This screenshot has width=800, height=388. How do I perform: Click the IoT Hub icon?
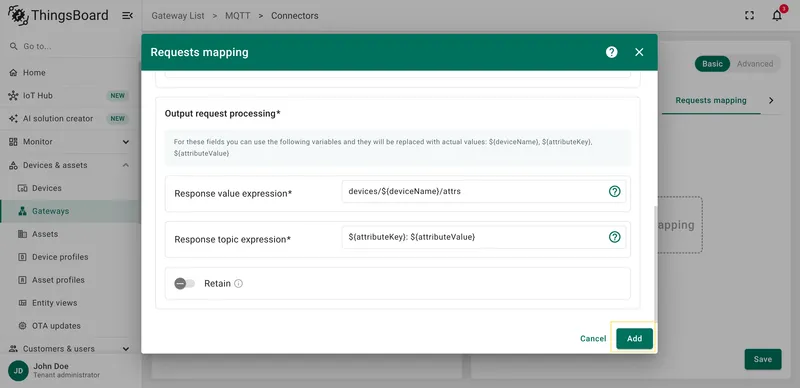(x=14, y=95)
